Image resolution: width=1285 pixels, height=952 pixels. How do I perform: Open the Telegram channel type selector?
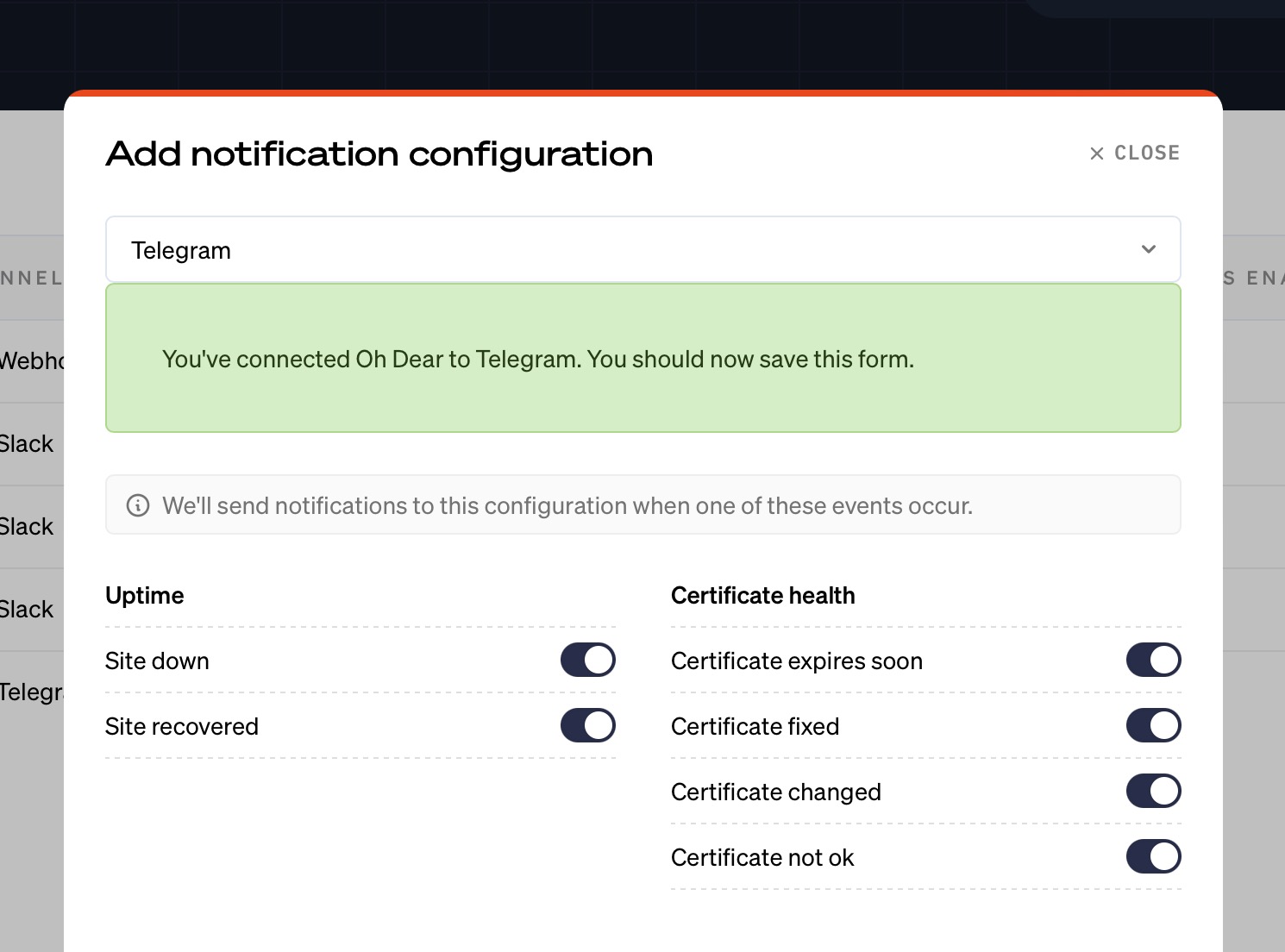642,250
